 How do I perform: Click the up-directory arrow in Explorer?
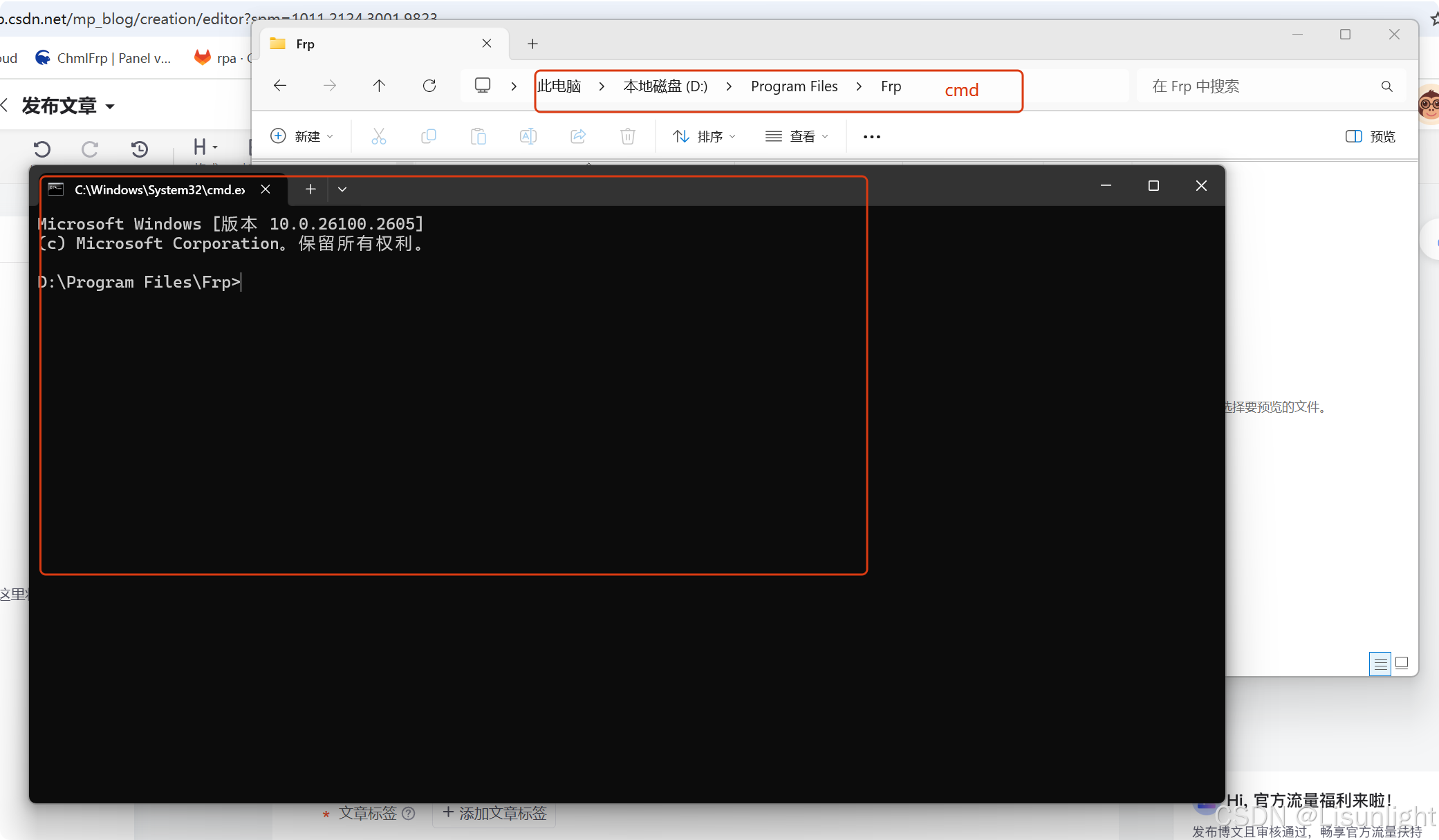coord(379,86)
